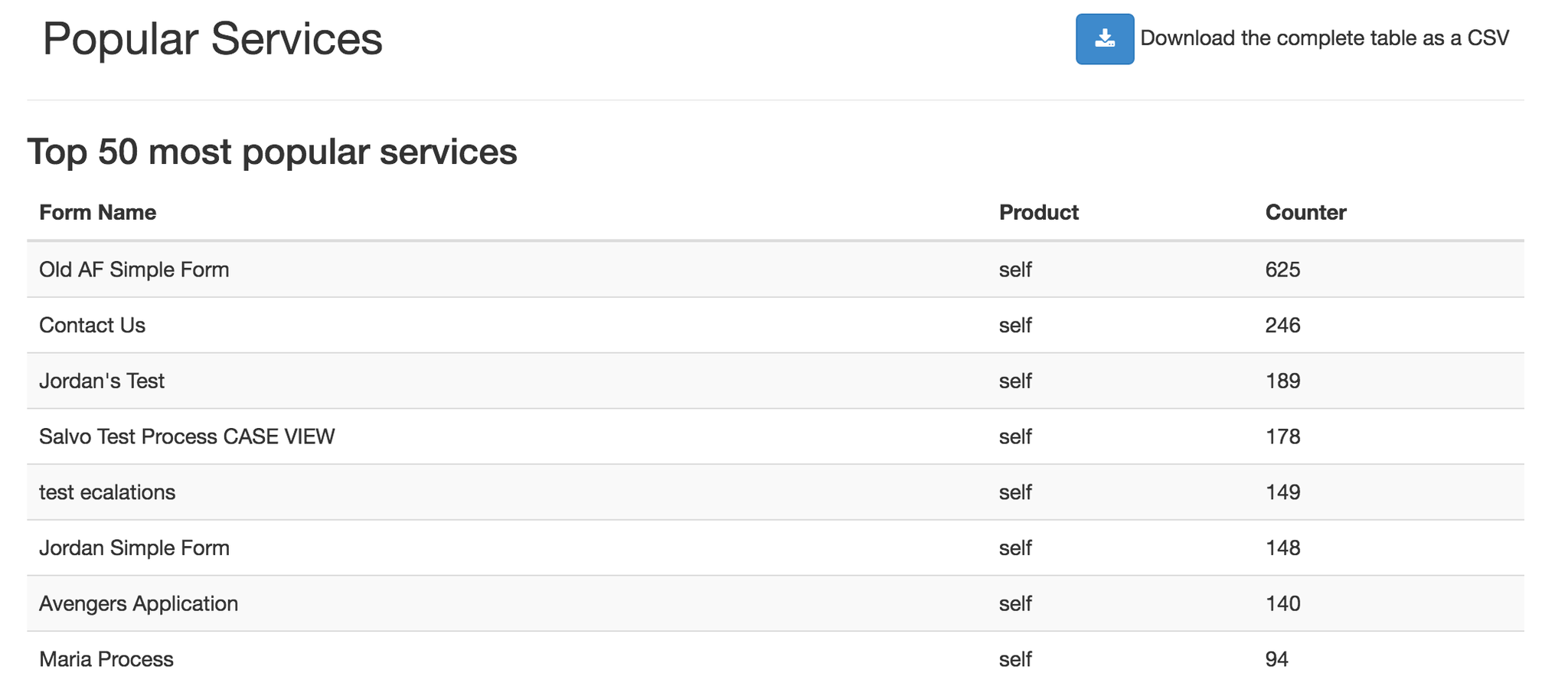Click the counter value 148
The image size is (1568, 680).
pos(1282,548)
